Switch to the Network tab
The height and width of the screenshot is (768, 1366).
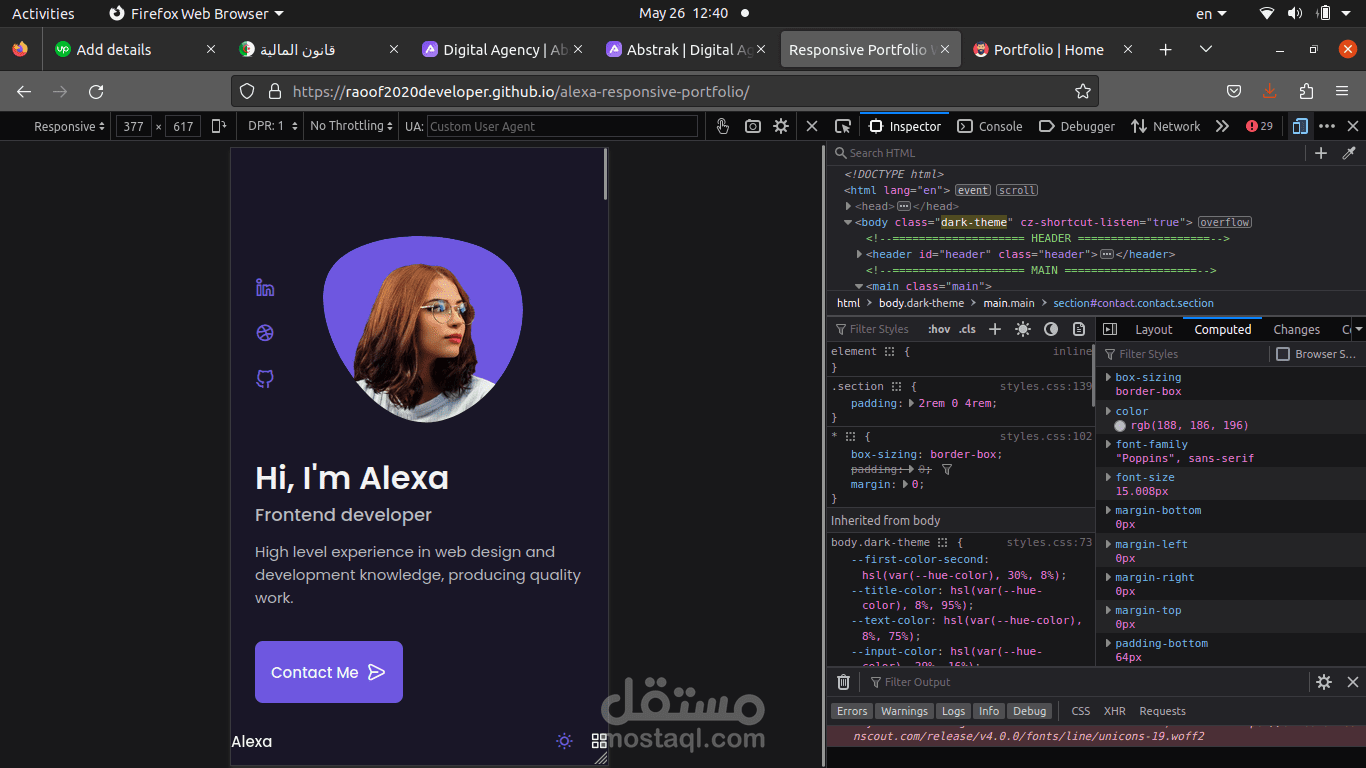click(x=1165, y=126)
